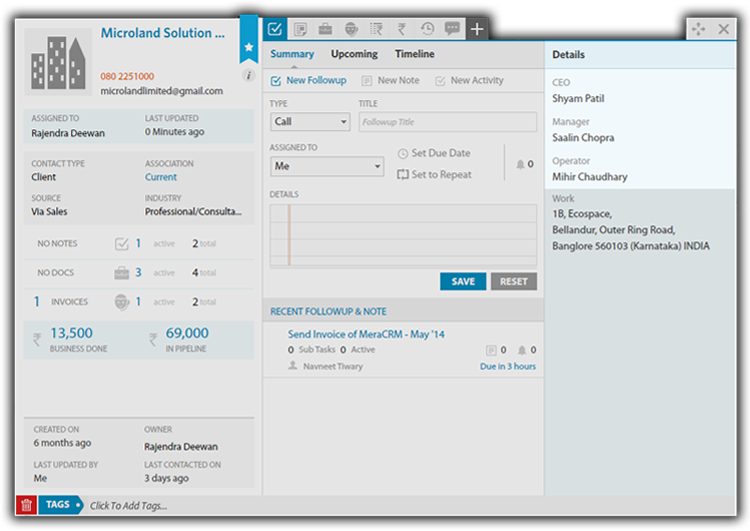Open the chat bubble icon in toolbar
The height and width of the screenshot is (531, 750).
point(452,29)
